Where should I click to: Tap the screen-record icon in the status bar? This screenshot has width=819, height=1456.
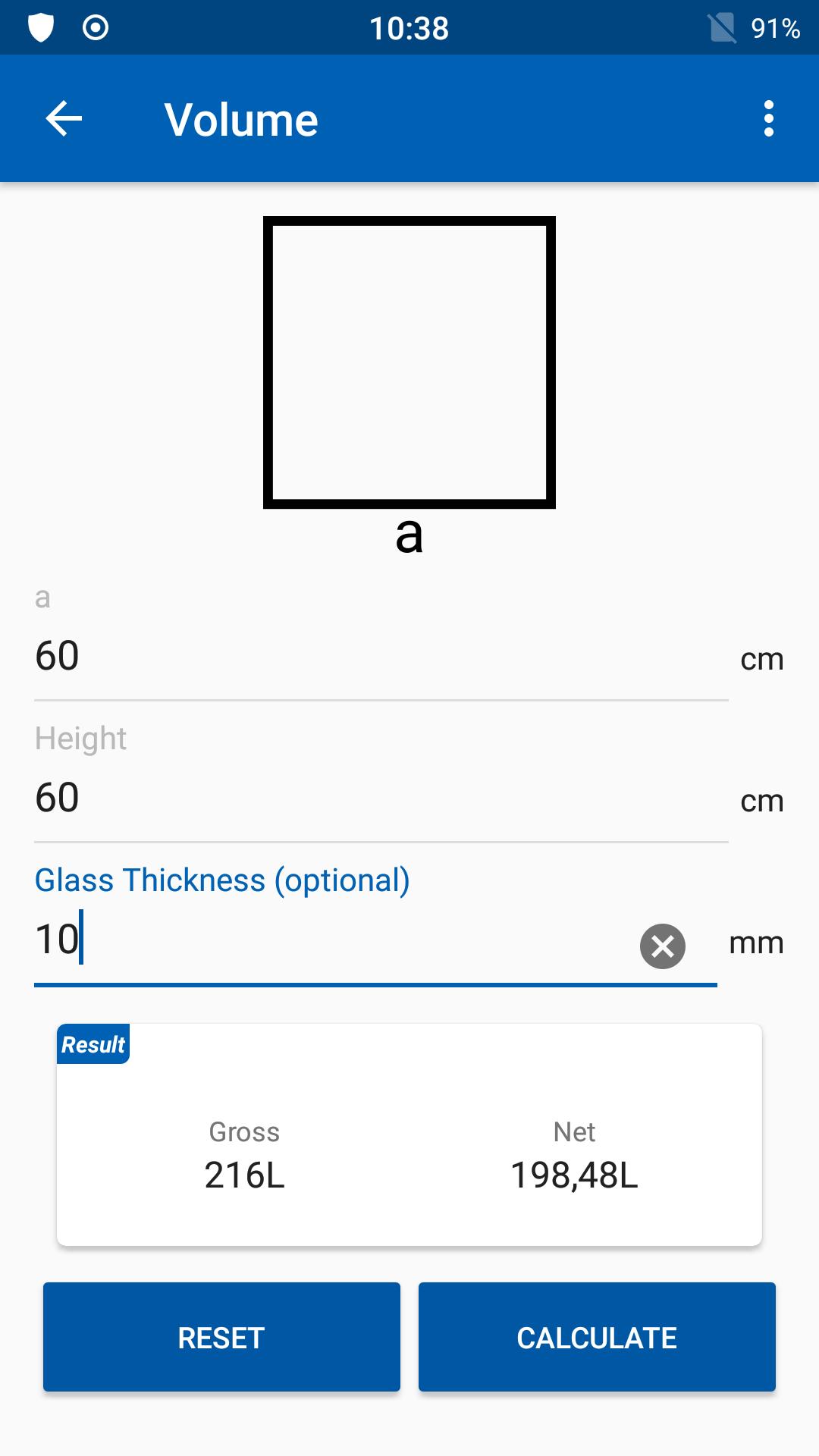pos(95,27)
